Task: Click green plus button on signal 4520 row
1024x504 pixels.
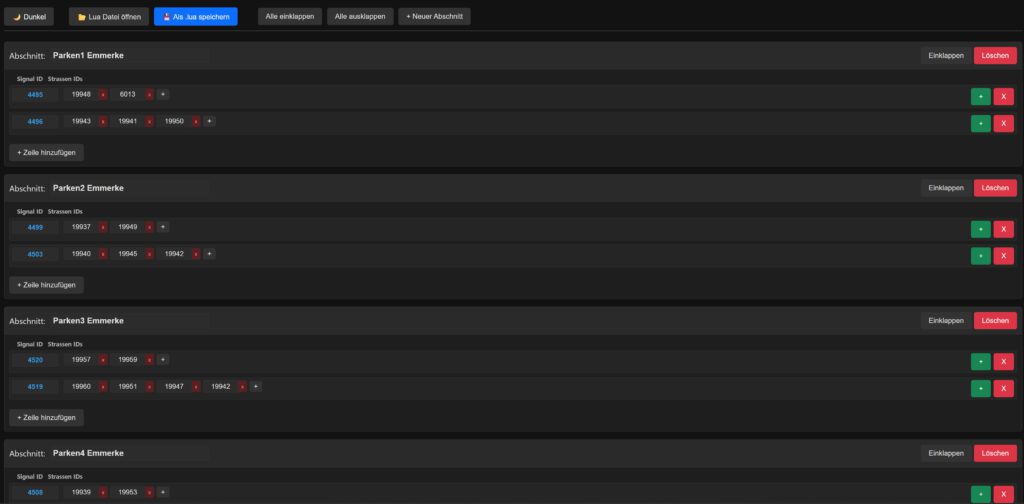Action: coord(980,361)
